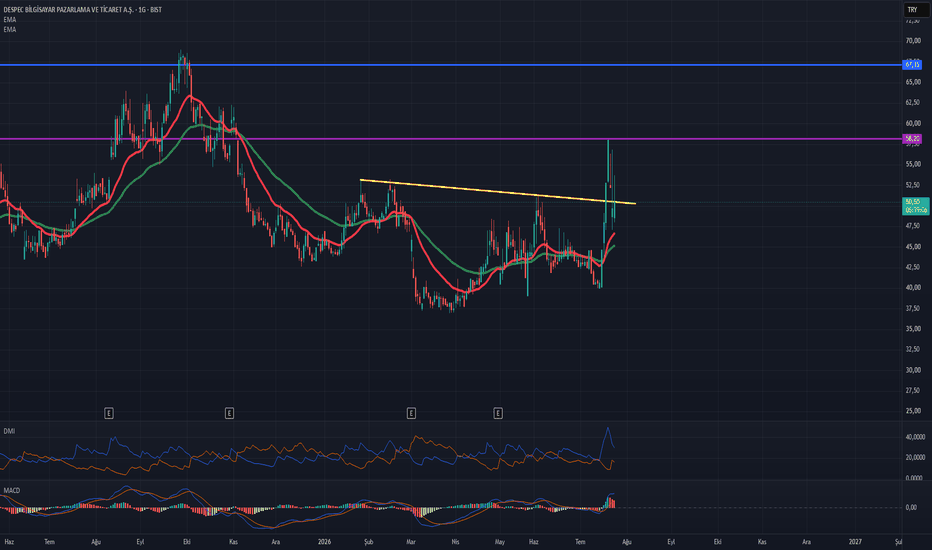Open the TRY currency selector
The height and width of the screenshot is (550, 932).
tap(913, 10)
